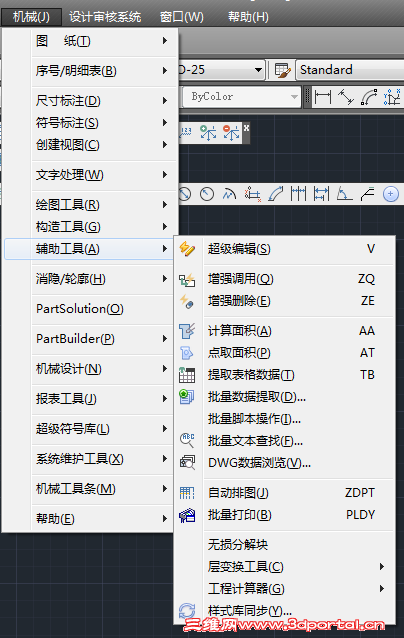
Task: Click the 计算面积(A) icon
Action: click(187, 331)
